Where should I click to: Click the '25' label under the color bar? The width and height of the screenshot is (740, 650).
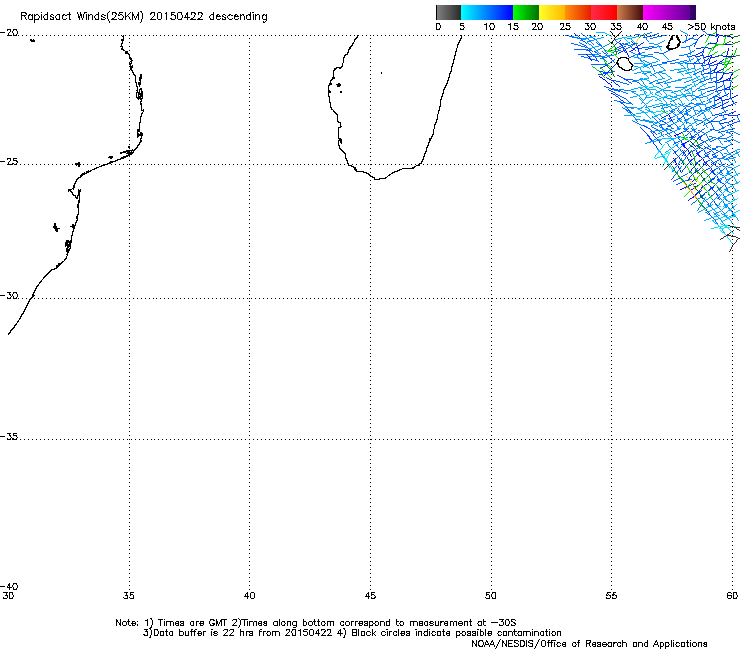pyautogui.click(x=565, y=27)
